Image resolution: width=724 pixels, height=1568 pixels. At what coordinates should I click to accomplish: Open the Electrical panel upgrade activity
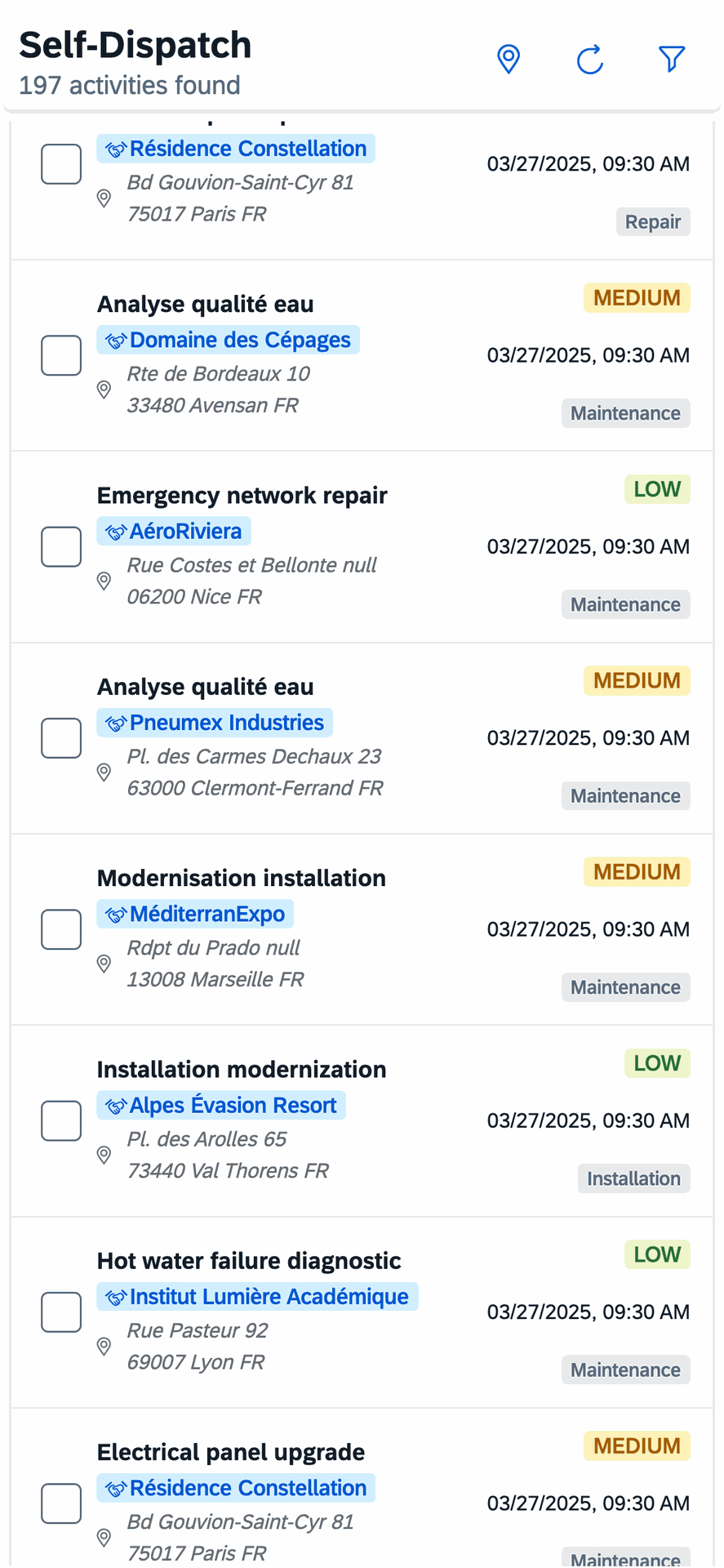231,1452
